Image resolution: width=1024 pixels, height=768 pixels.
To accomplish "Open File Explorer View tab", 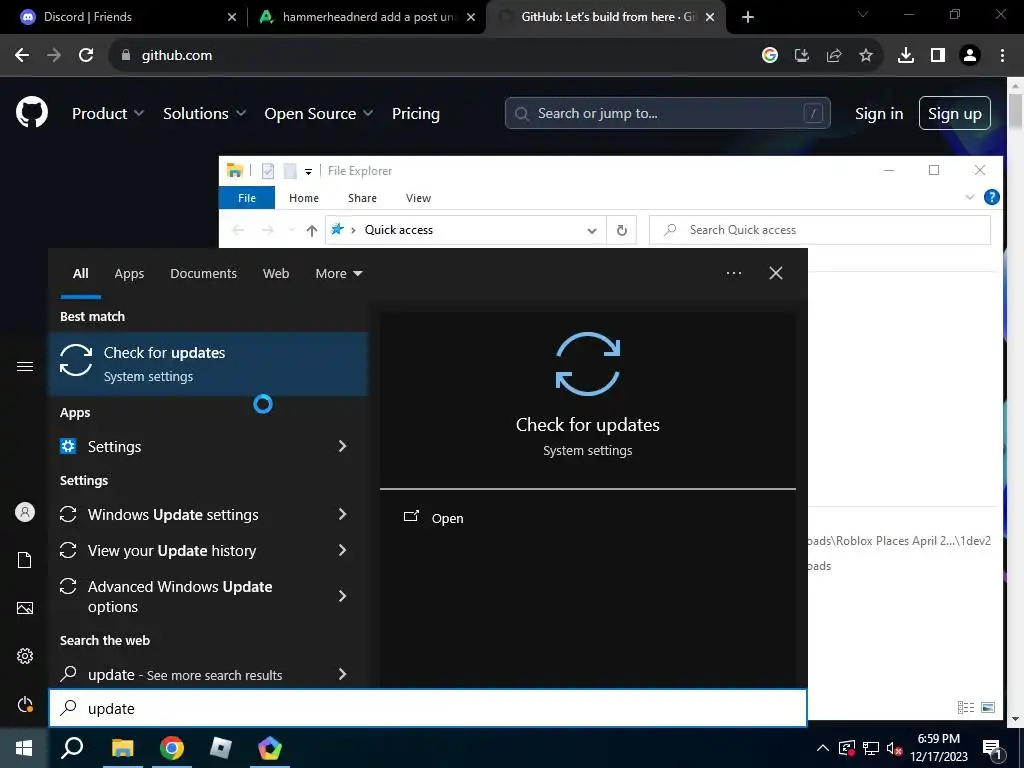I will point(418,198).
